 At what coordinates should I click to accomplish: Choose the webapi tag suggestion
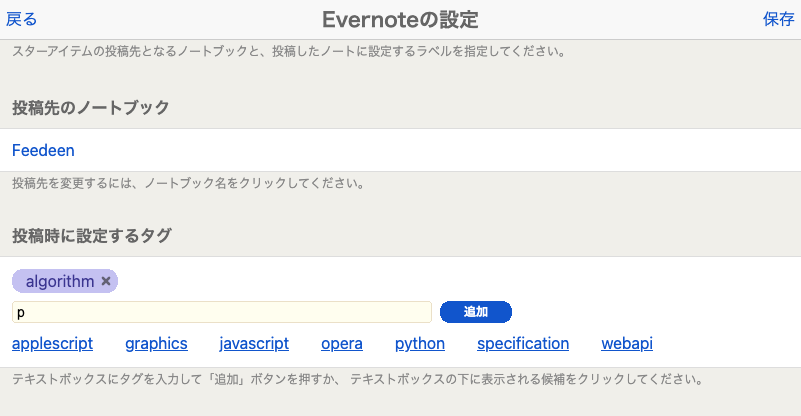click(x=627, y=343)
